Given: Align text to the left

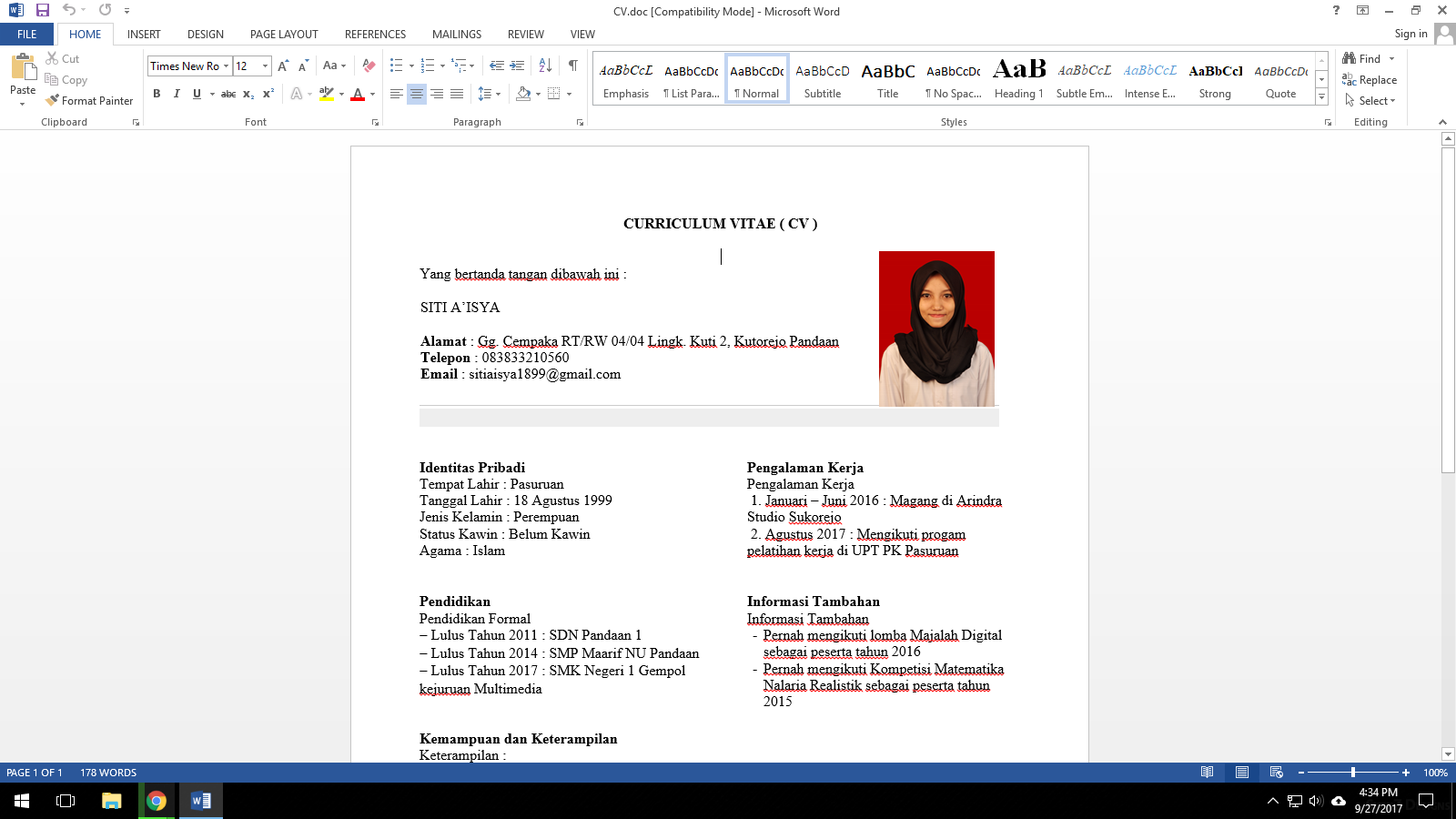Looking at the screenshot, I should pos(396,94).
